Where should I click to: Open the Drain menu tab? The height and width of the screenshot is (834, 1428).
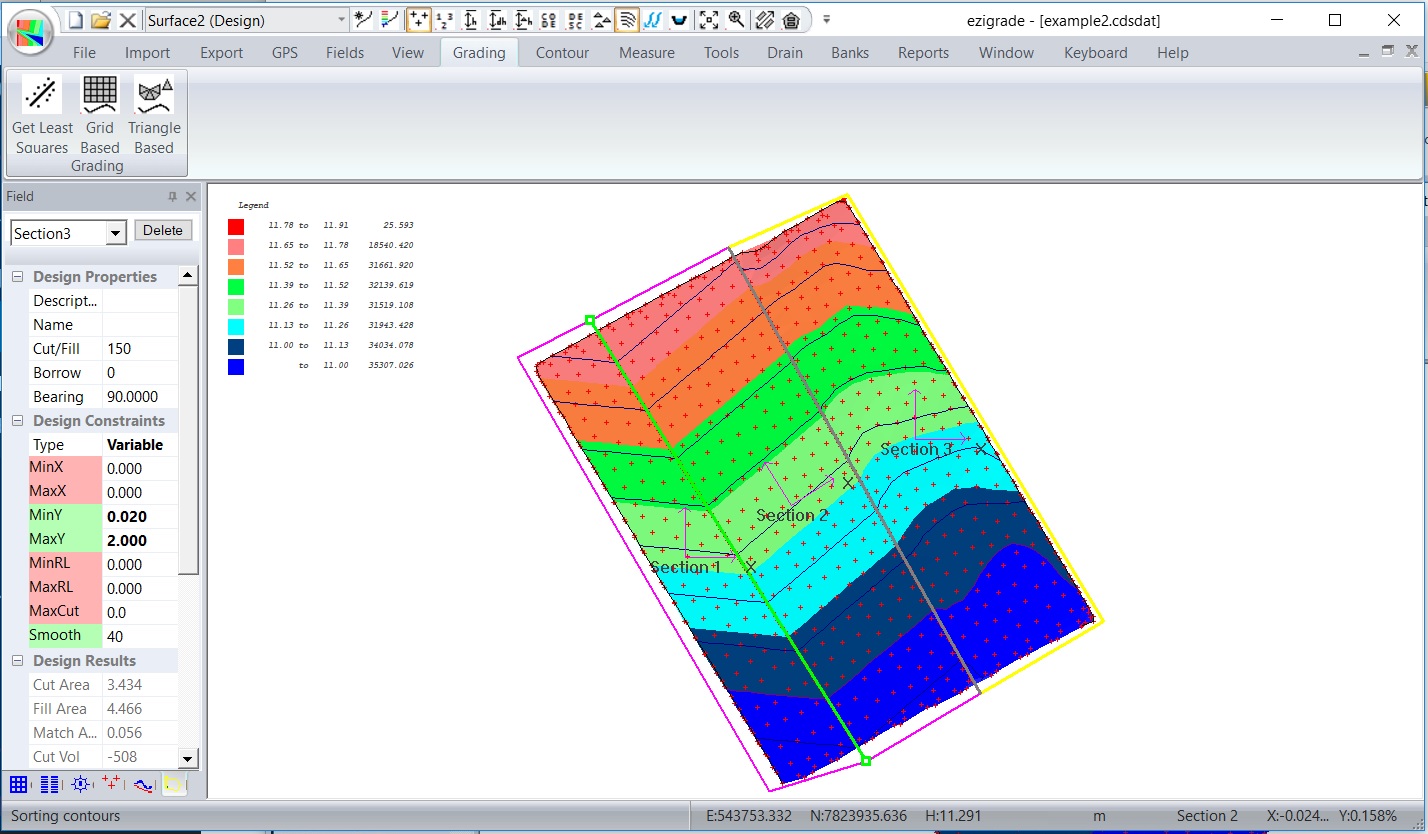click(784, 53)
